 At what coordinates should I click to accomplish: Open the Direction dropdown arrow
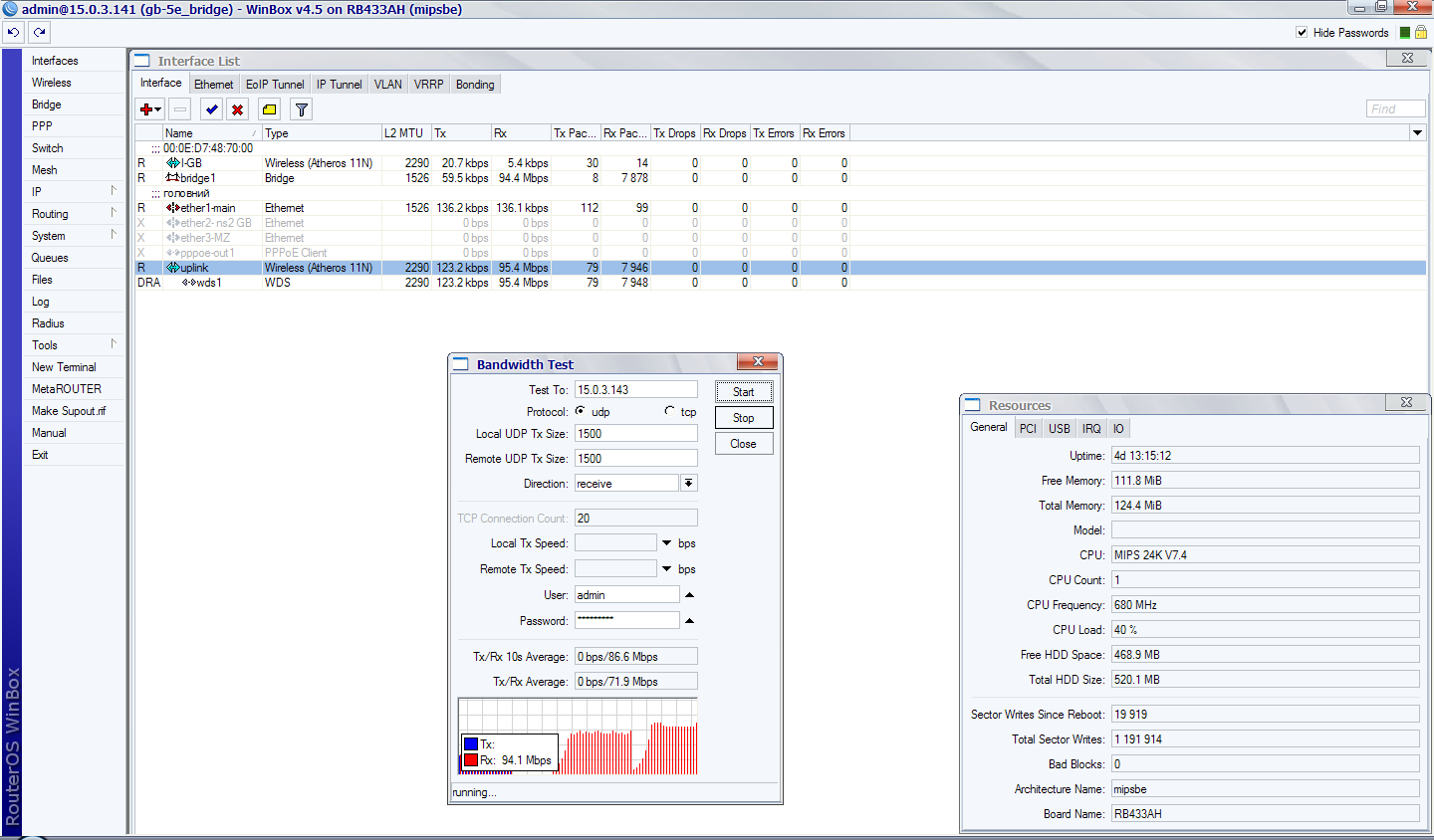pos(688,483)
